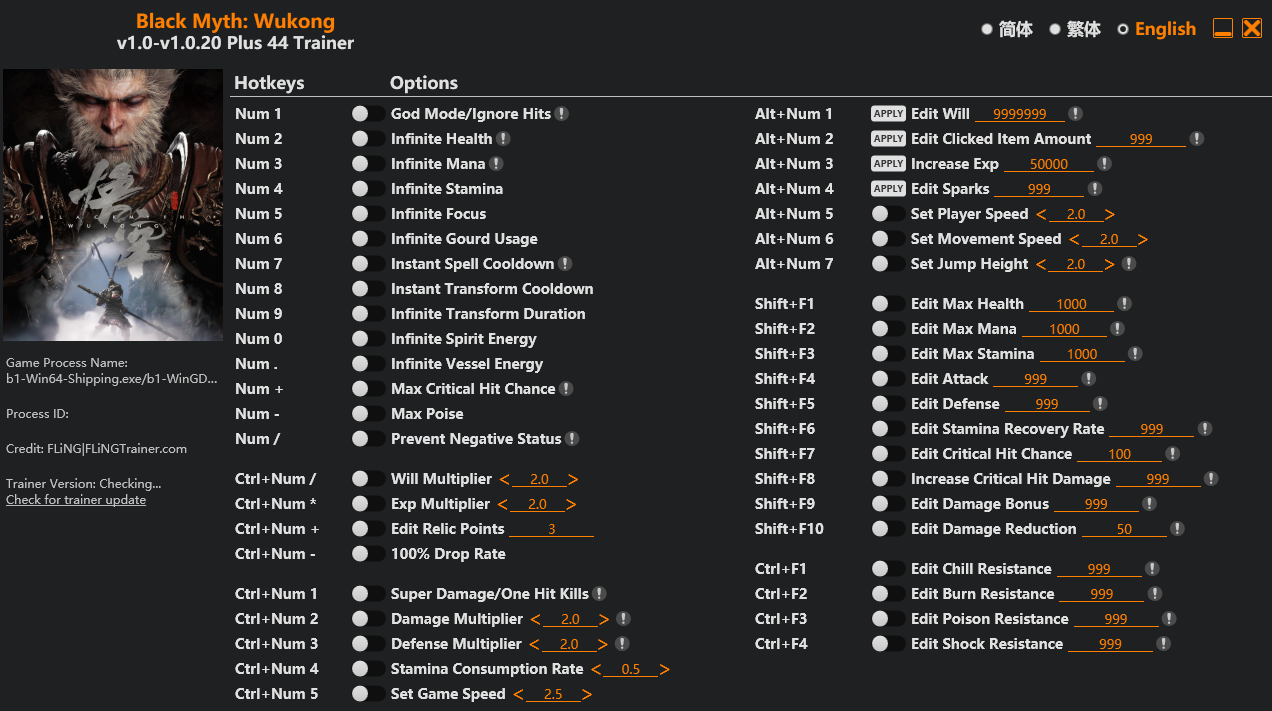
Task: Click info icon next to Instant Spell Cooldown
Action: (x=565, y=264)
